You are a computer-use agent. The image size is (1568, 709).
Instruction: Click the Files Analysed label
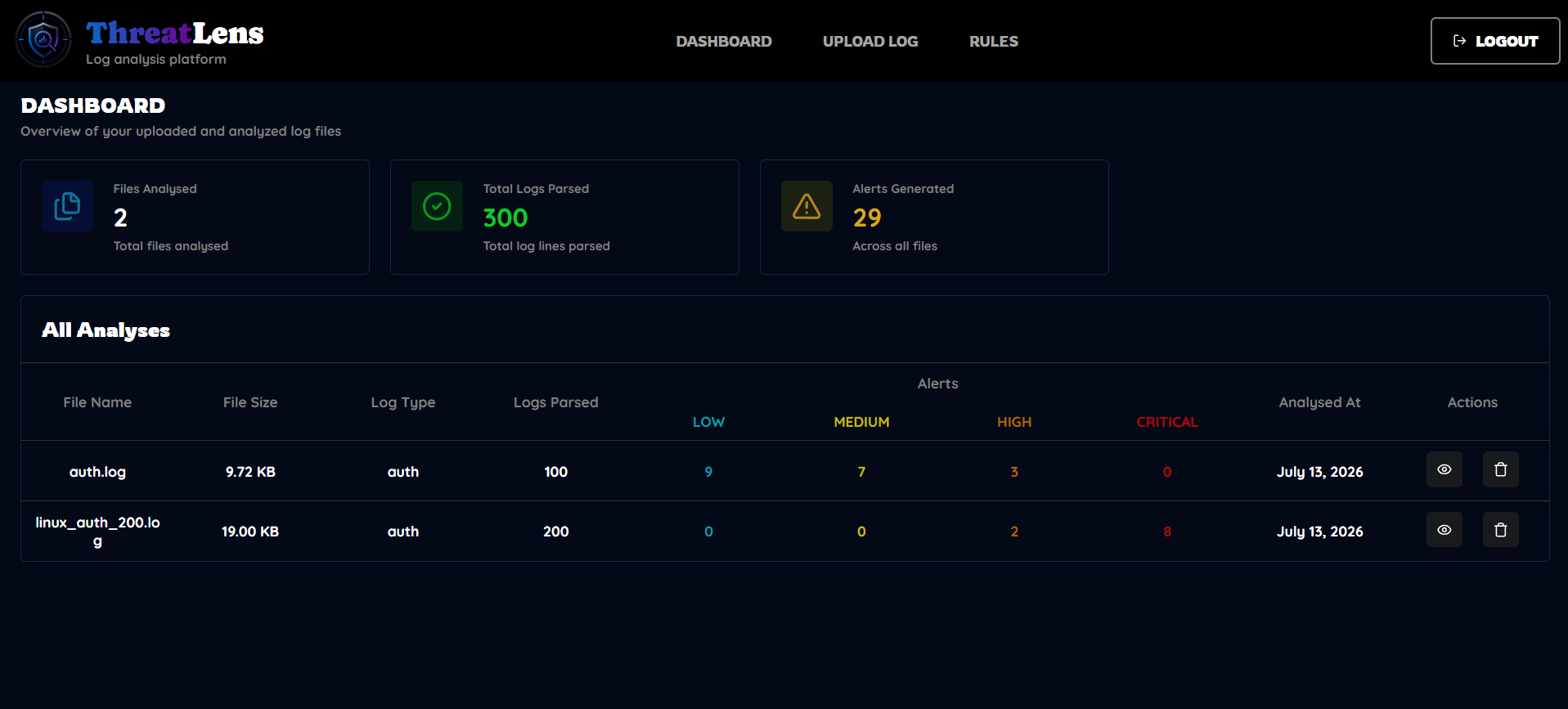(x=155, y=189)
